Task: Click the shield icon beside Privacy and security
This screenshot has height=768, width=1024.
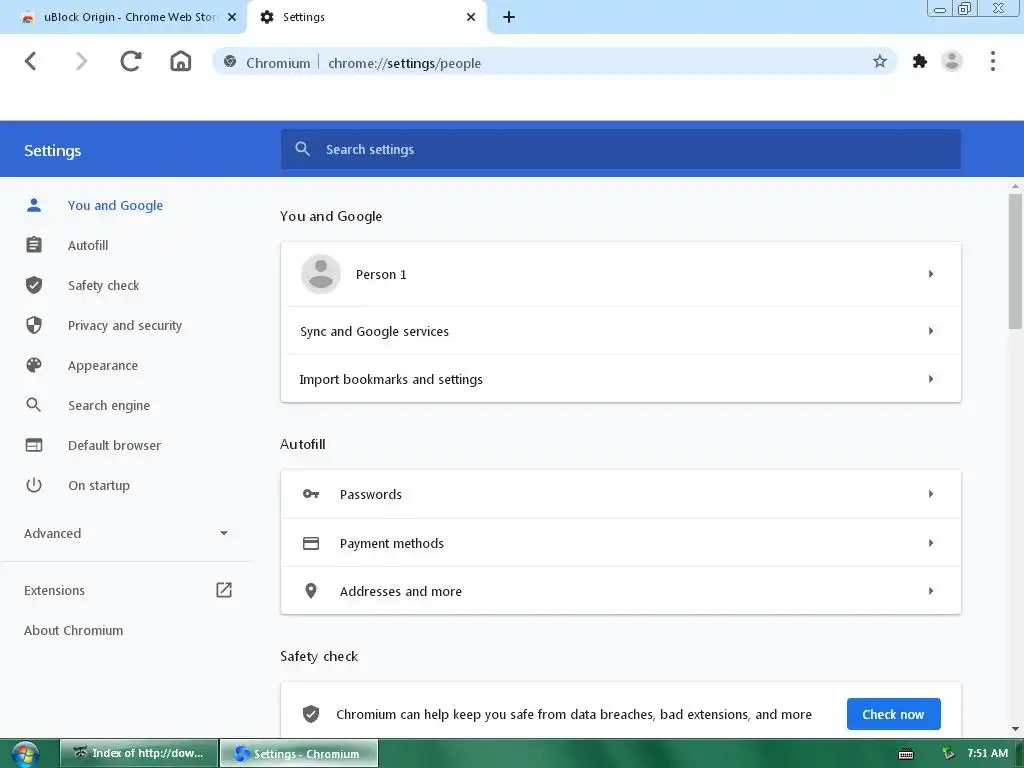Action: coord(34,325)
